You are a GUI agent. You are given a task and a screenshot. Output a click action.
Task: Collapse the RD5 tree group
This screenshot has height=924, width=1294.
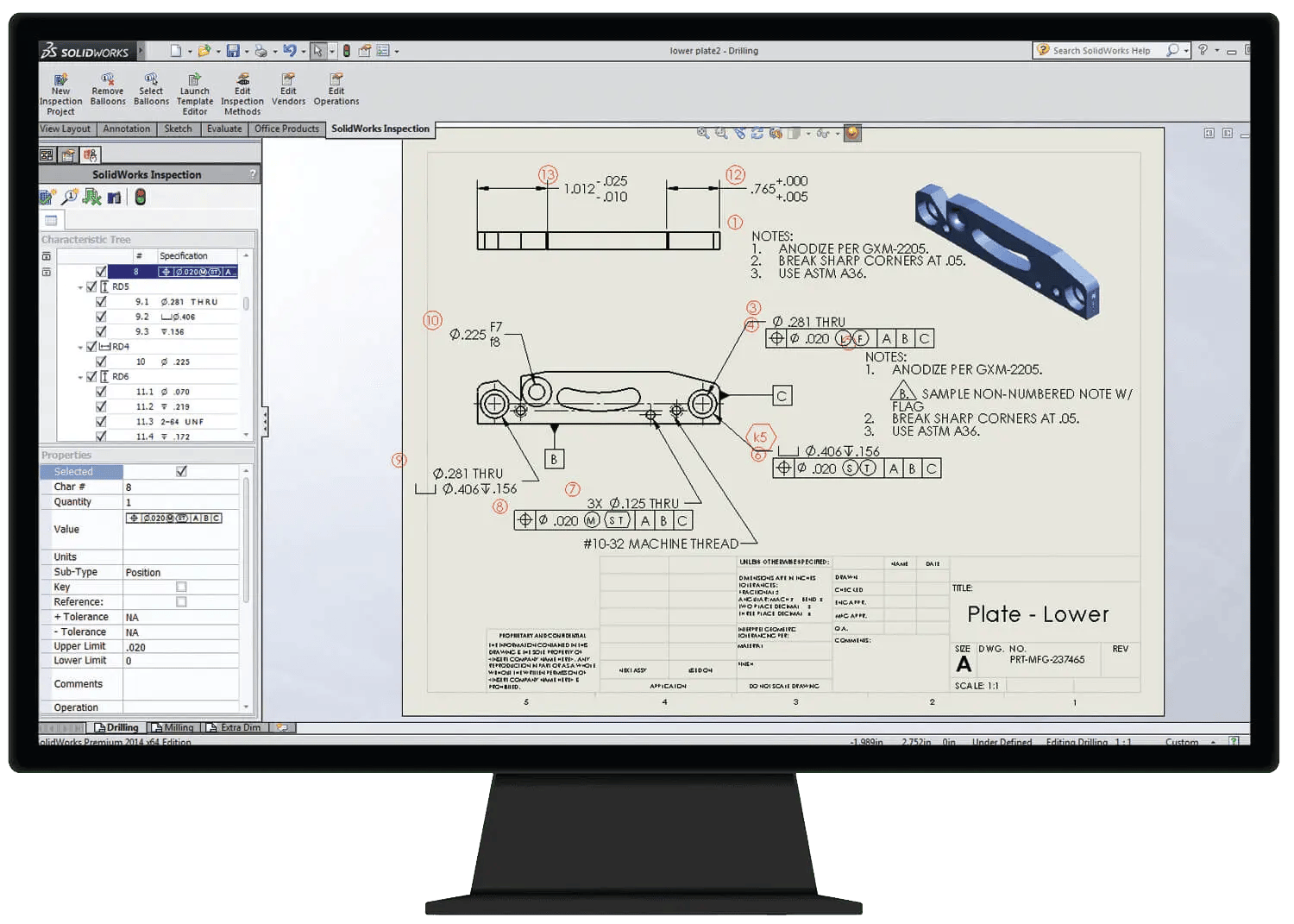(x=81, y=287)
